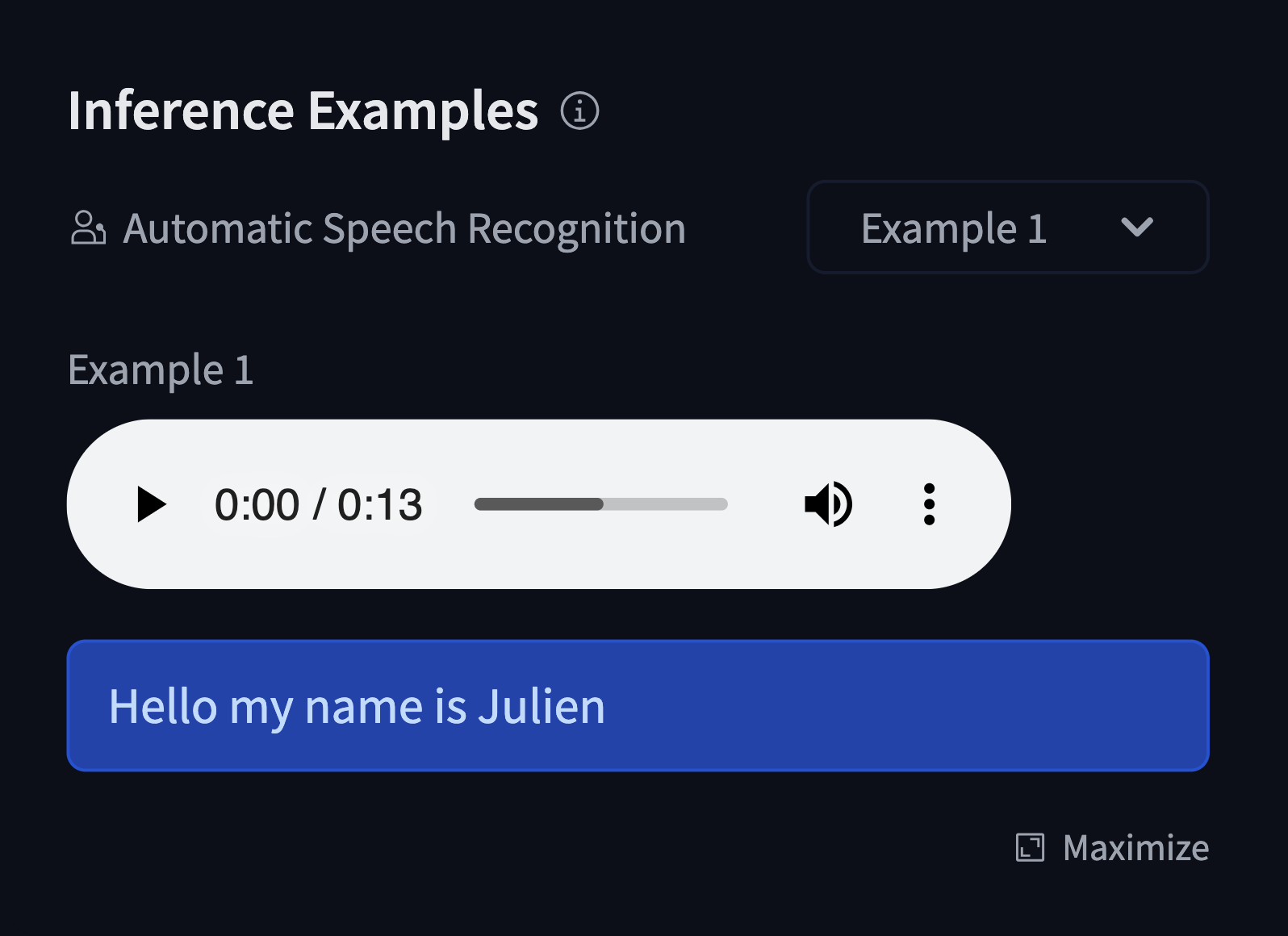Click the audio seek progress bar

[600, 504]
